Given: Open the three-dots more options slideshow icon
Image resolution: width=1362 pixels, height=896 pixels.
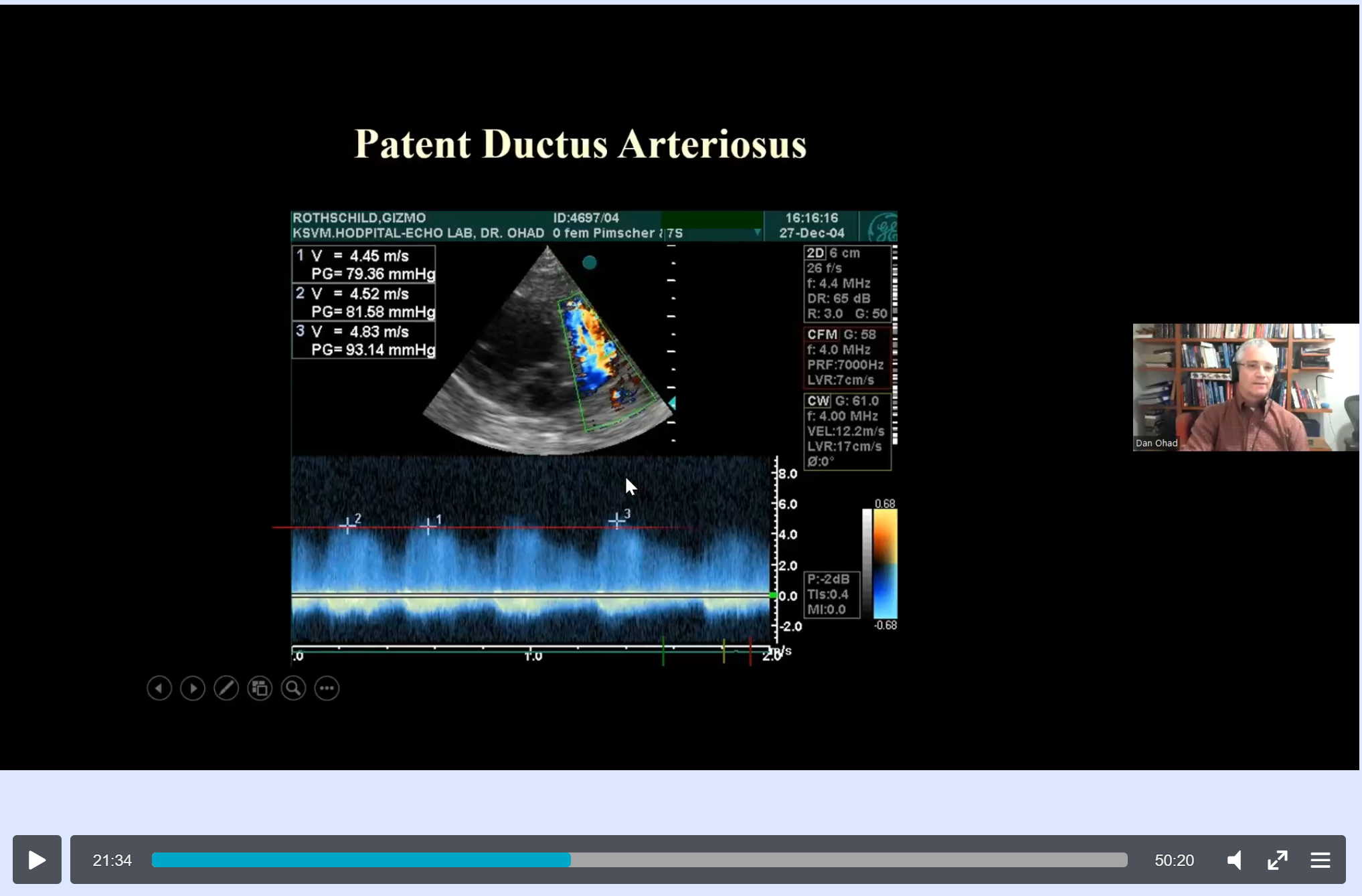Looking at the screenshot, I should (327, 688).
